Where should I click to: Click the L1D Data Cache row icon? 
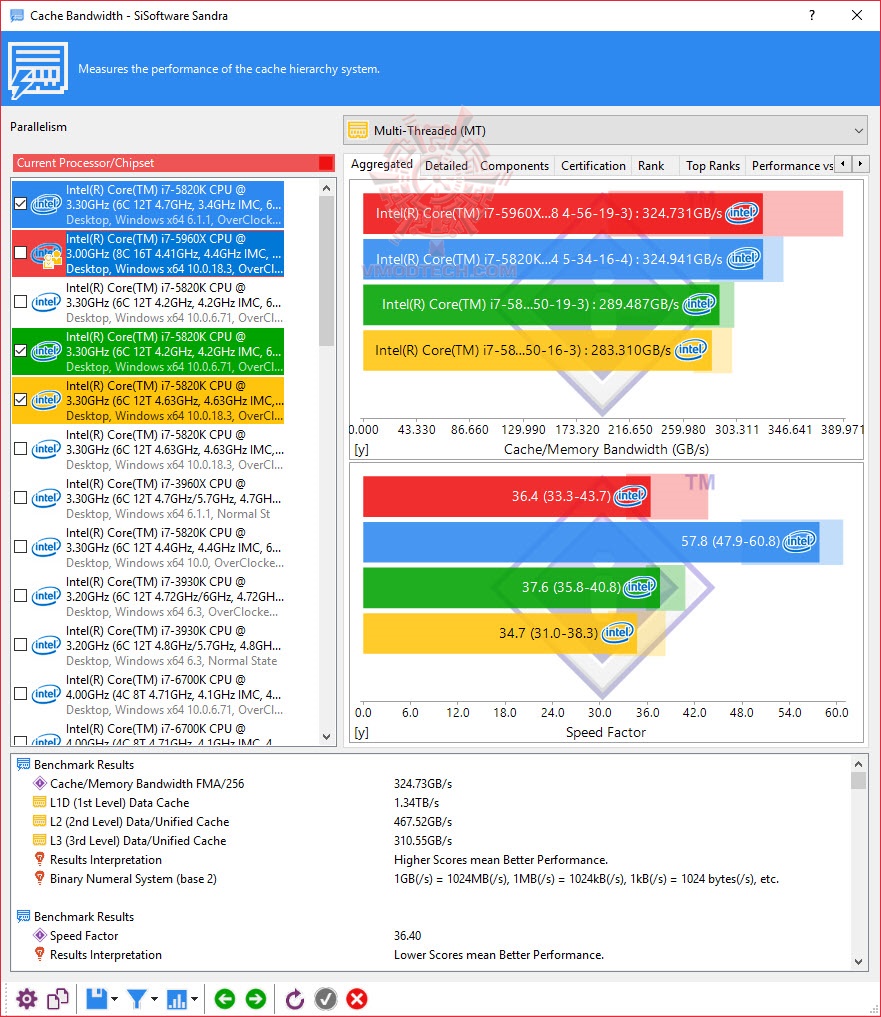click(x=40, y=802)
